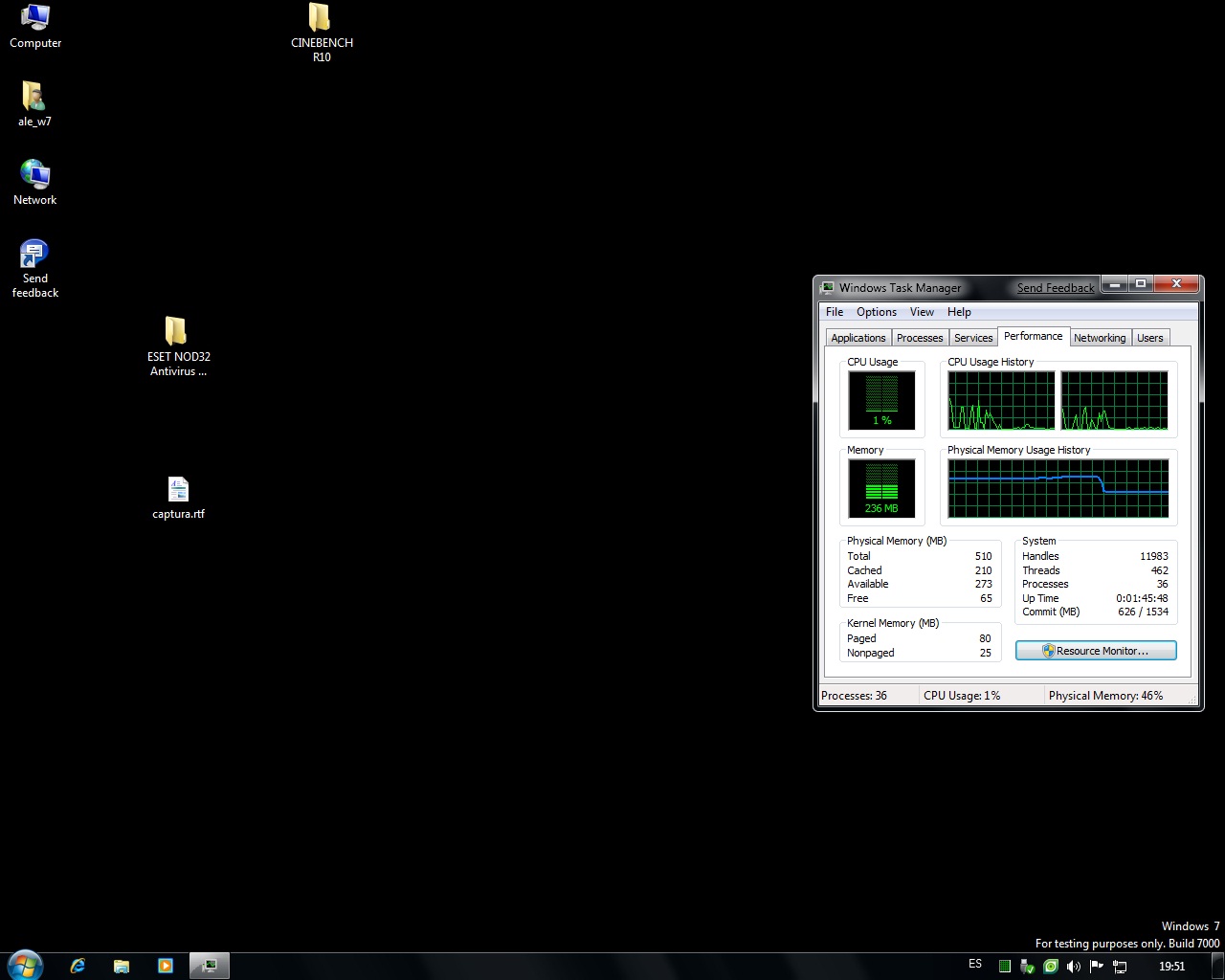Open the Action Center flag icon
1225x980 pixels.
(x=1096, y=966)
